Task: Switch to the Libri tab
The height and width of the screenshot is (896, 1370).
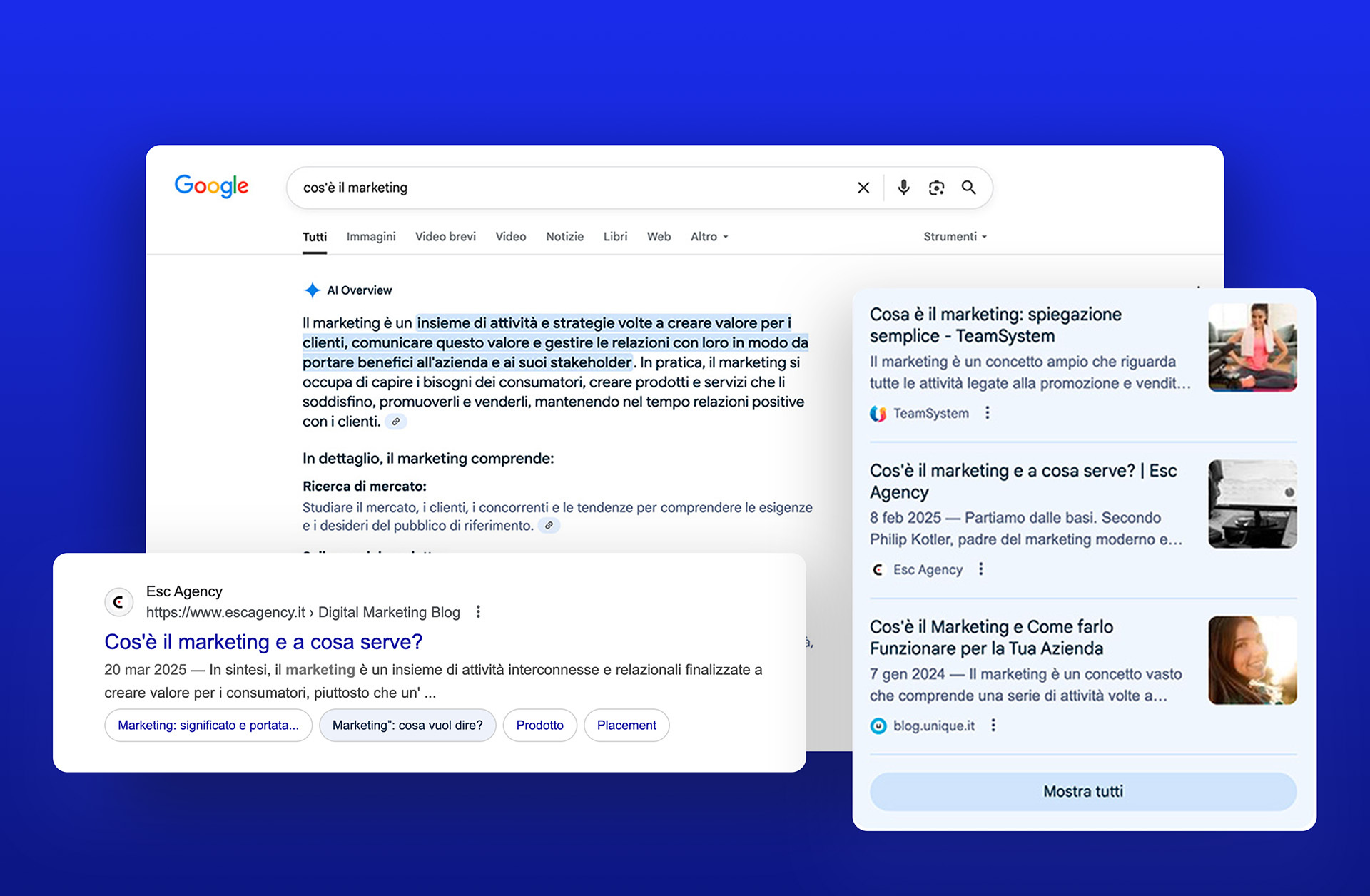Action: click(x=615, y=237)
